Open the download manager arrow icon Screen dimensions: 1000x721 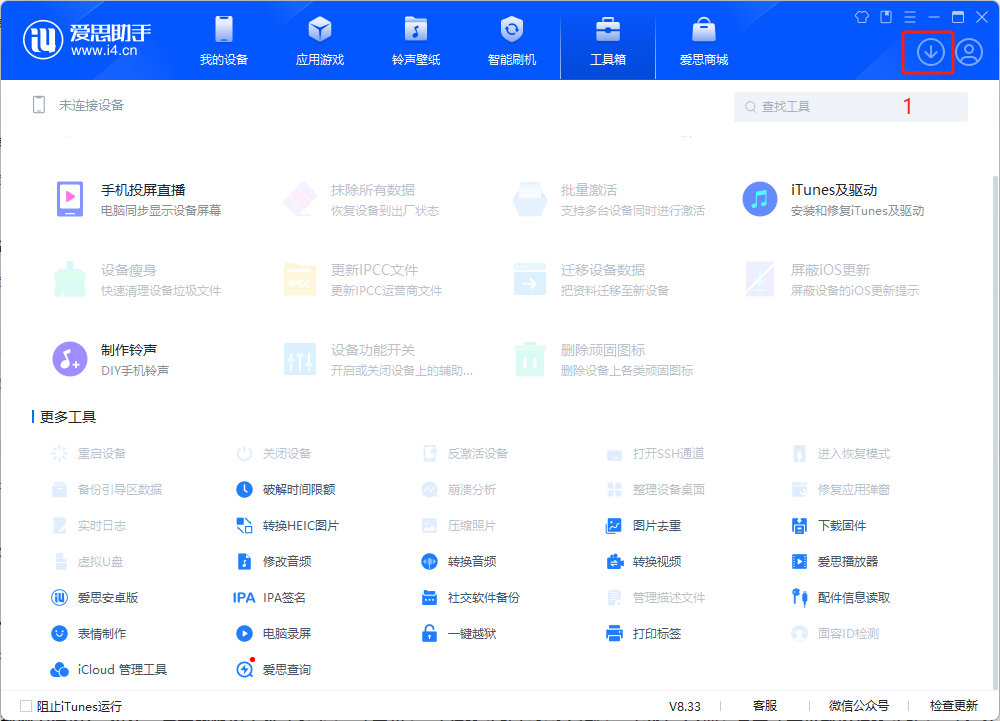[930, 52]
